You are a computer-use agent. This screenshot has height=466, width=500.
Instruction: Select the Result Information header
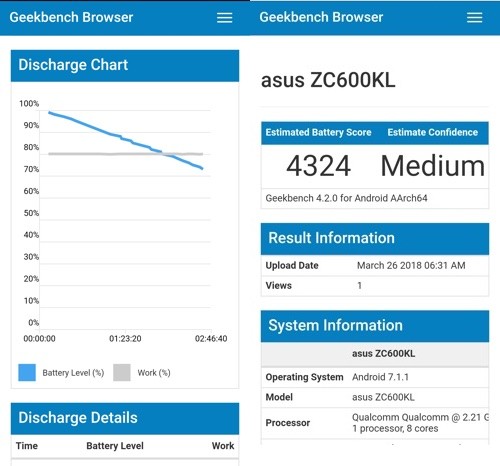[x=375, y=239]
